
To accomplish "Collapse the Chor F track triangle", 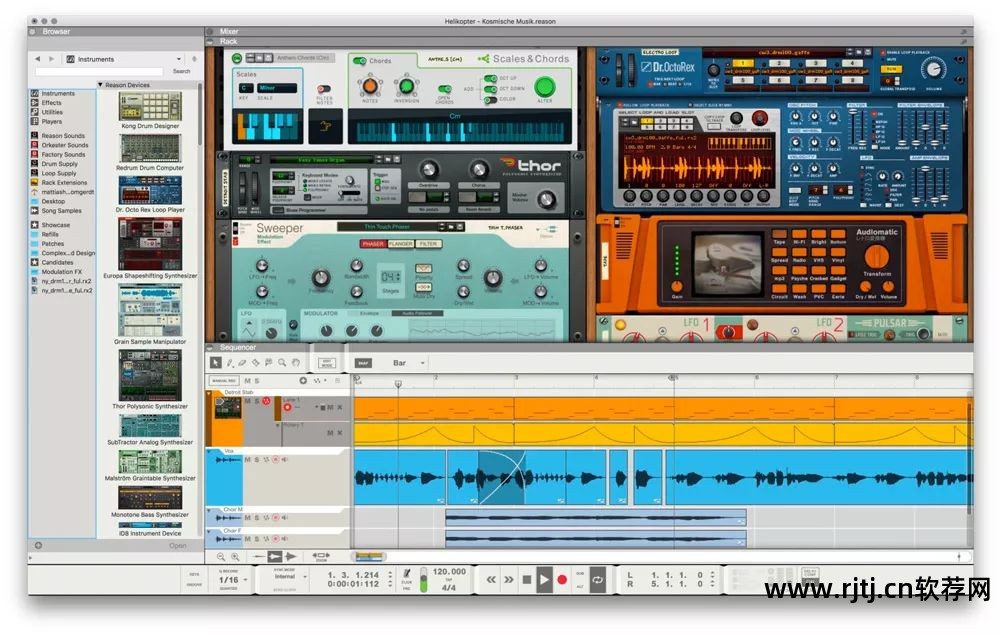I will 209,530.
